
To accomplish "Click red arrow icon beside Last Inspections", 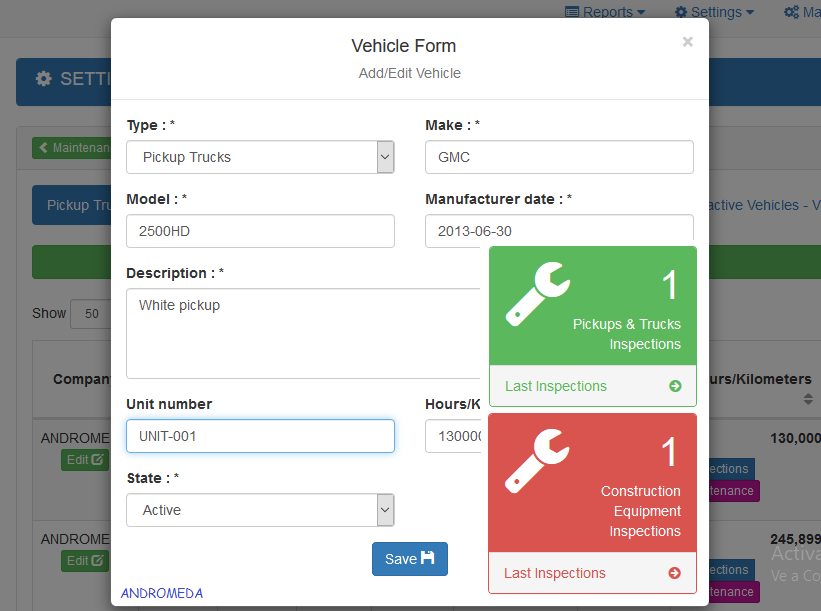I will coord(675,573).
